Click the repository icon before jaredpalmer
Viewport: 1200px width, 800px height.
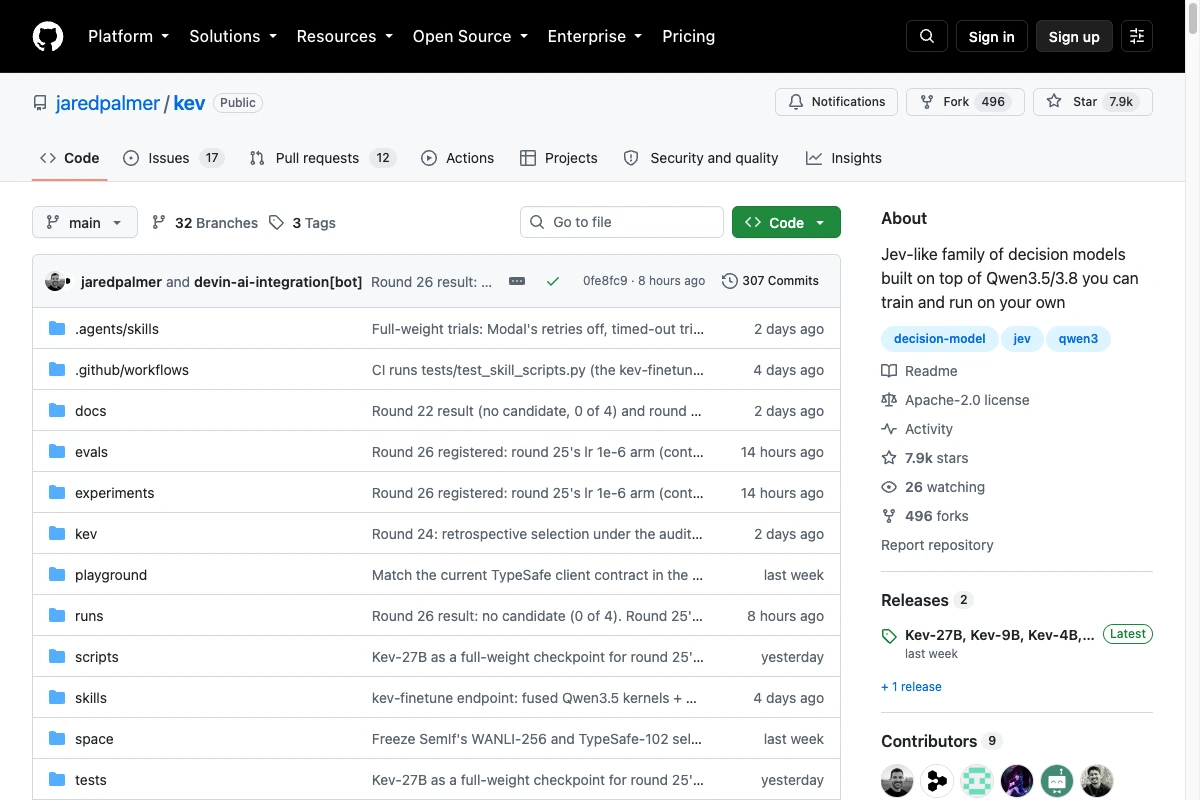40,103
